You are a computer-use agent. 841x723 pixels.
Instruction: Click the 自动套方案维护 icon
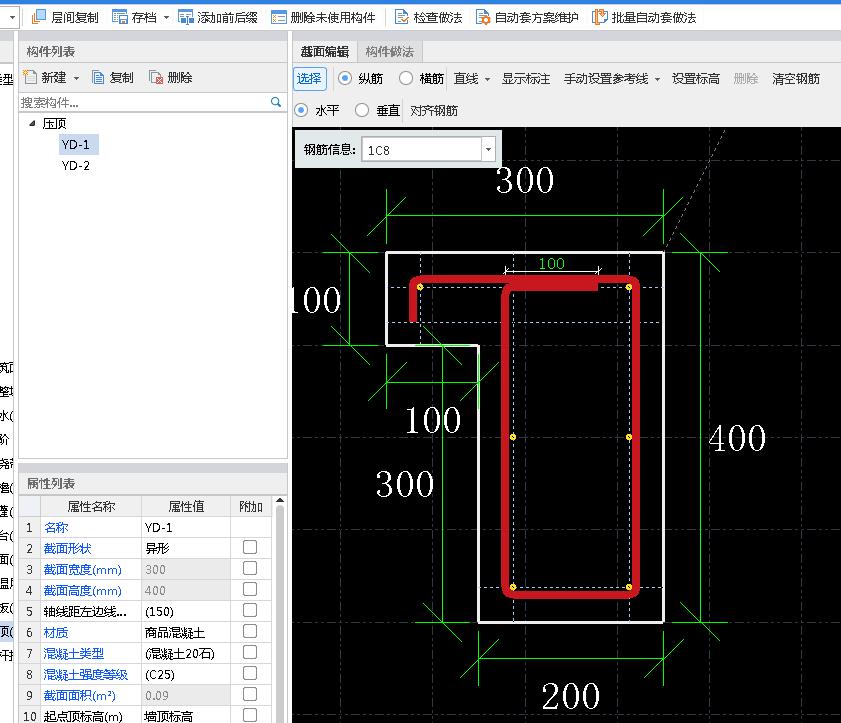point(483,17)
